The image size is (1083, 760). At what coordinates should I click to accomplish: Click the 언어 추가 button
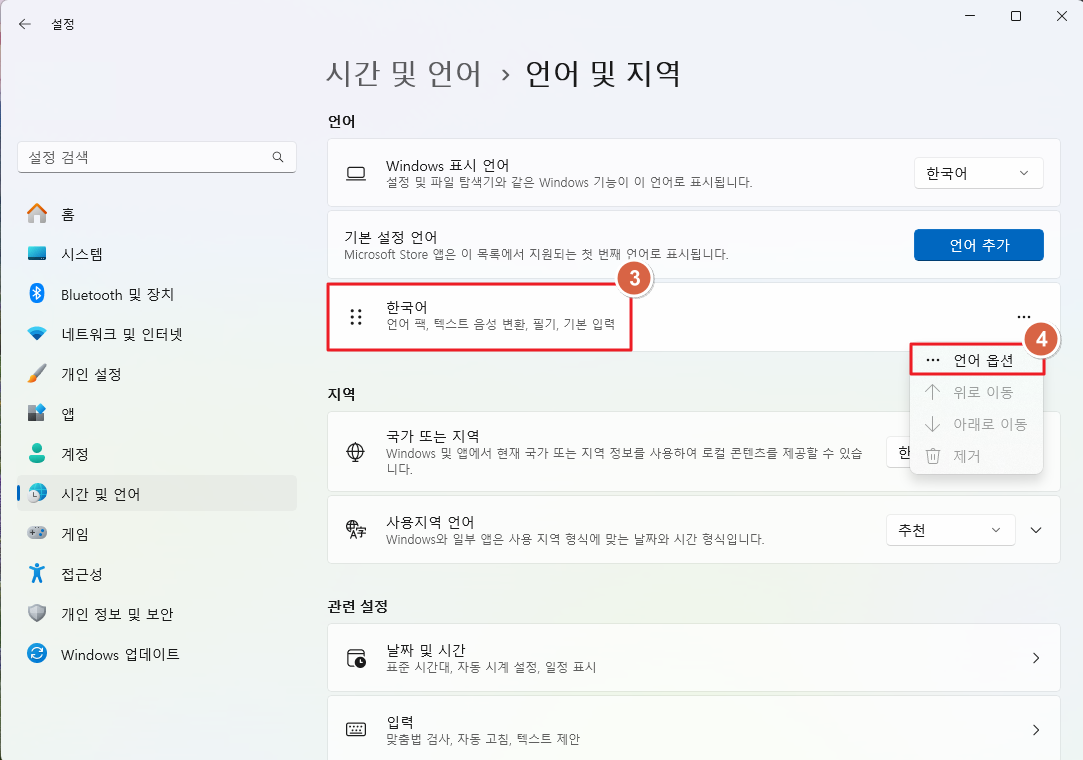pyautogui.click(x=978, y=245)
